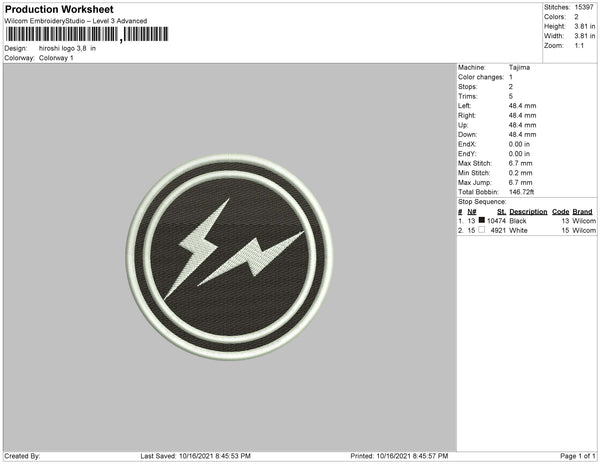
Task: Click the Zoom value 1:1
Action: (x=579, y=46)
